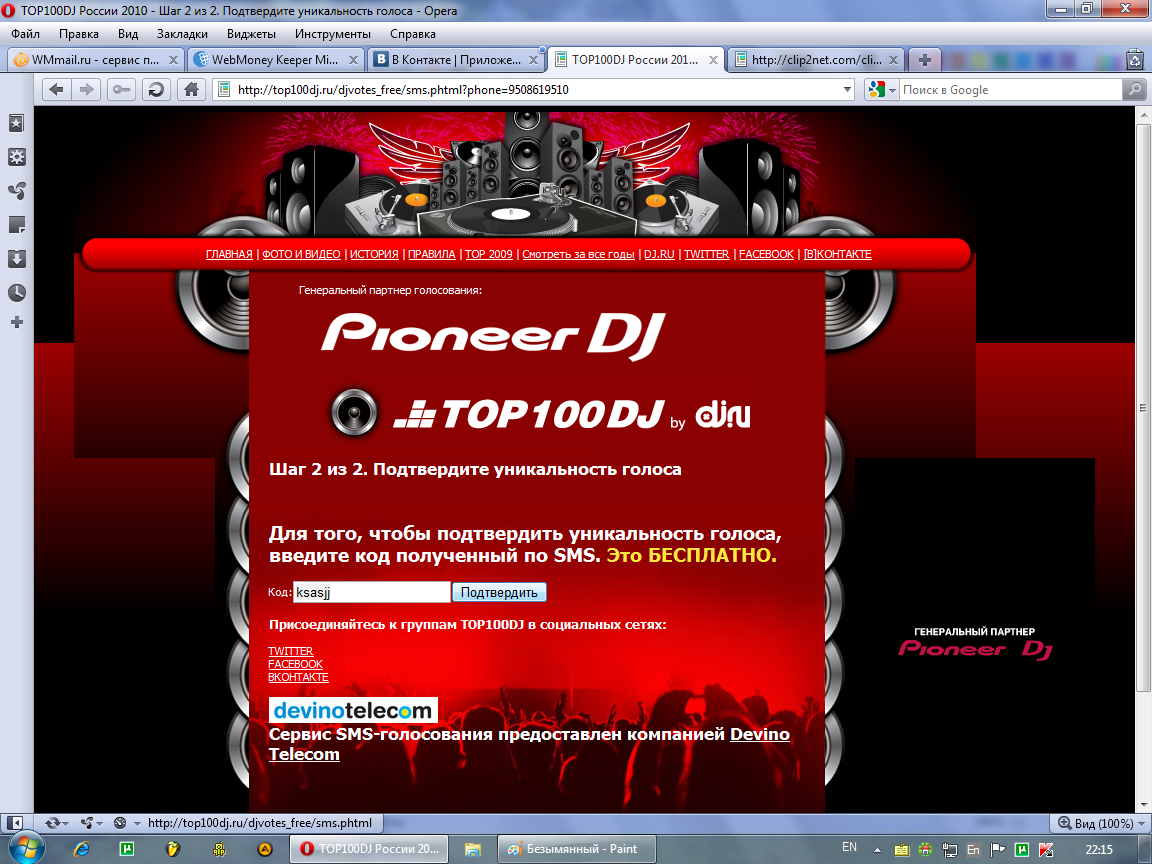Open the home page icon
1152x864 pixels.
191,90
